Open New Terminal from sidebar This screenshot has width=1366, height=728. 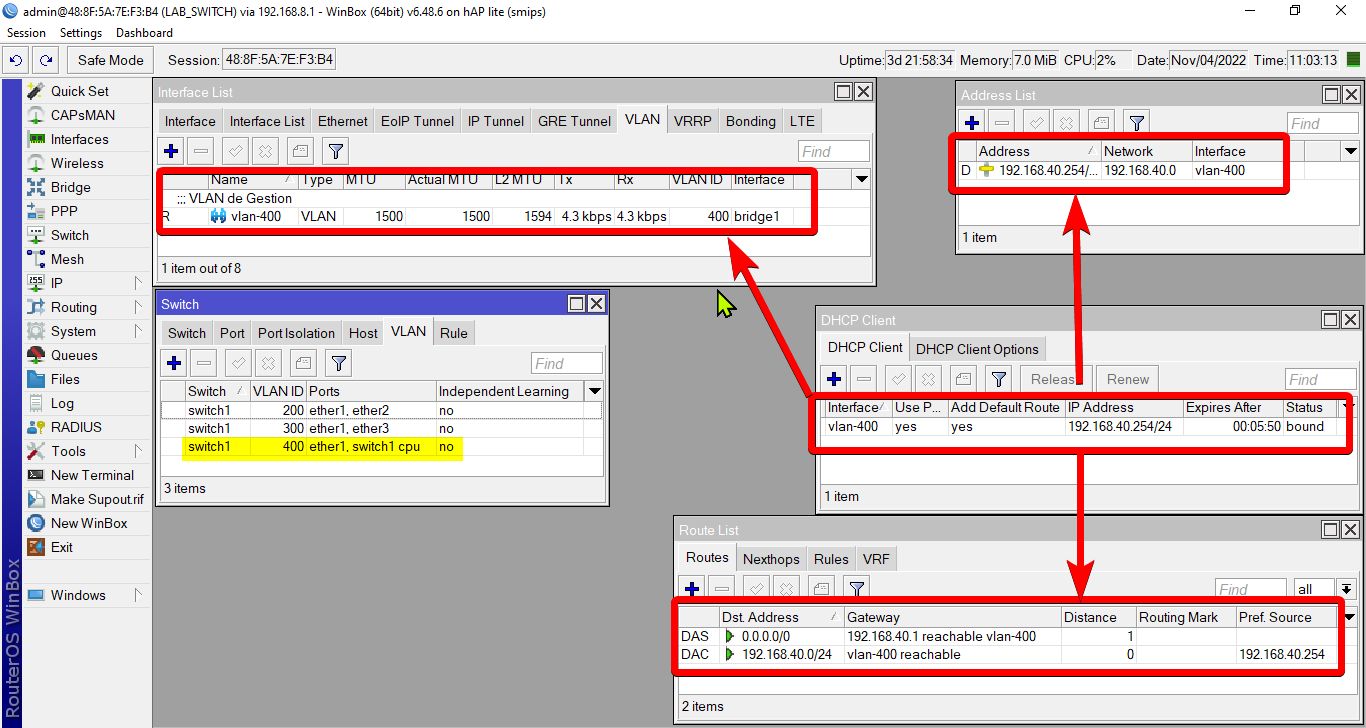[92, 475]
